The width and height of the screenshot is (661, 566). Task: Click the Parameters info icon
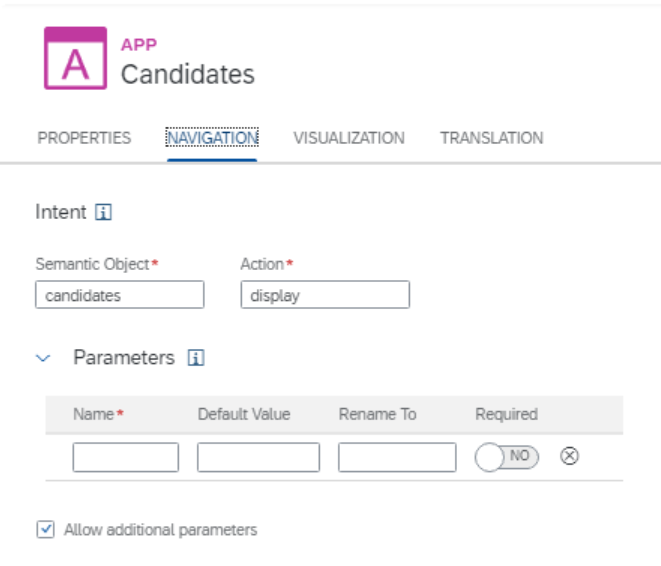(196, 358)
